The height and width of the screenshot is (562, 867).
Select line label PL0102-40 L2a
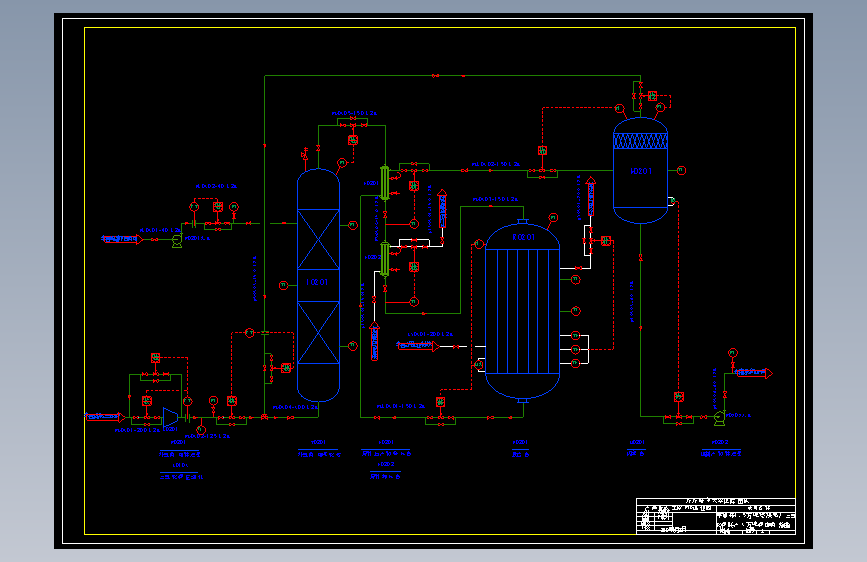tap(216, 186)
